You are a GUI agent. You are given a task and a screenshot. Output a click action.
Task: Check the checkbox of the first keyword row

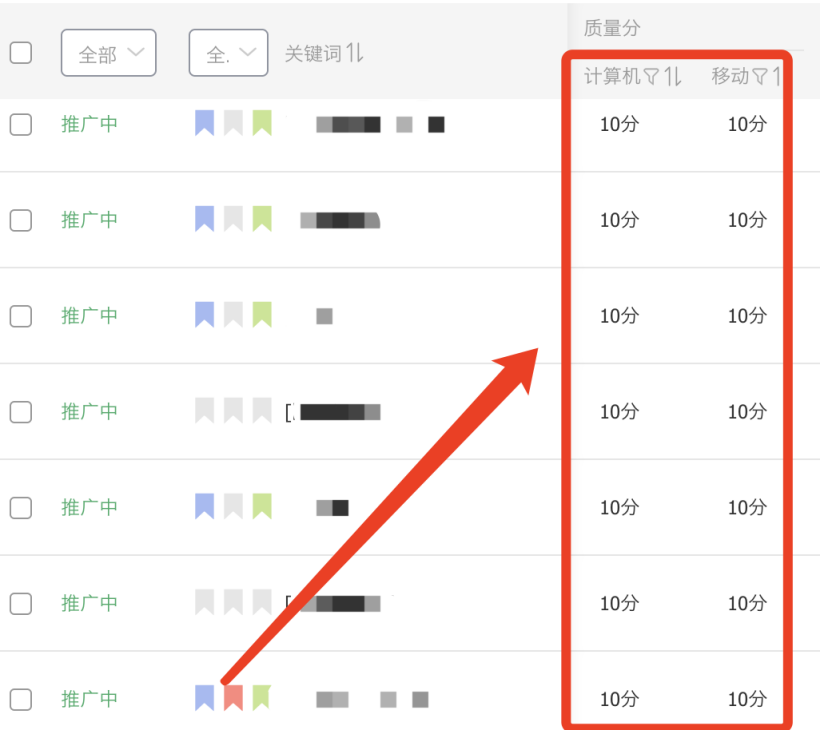[21, 122]
